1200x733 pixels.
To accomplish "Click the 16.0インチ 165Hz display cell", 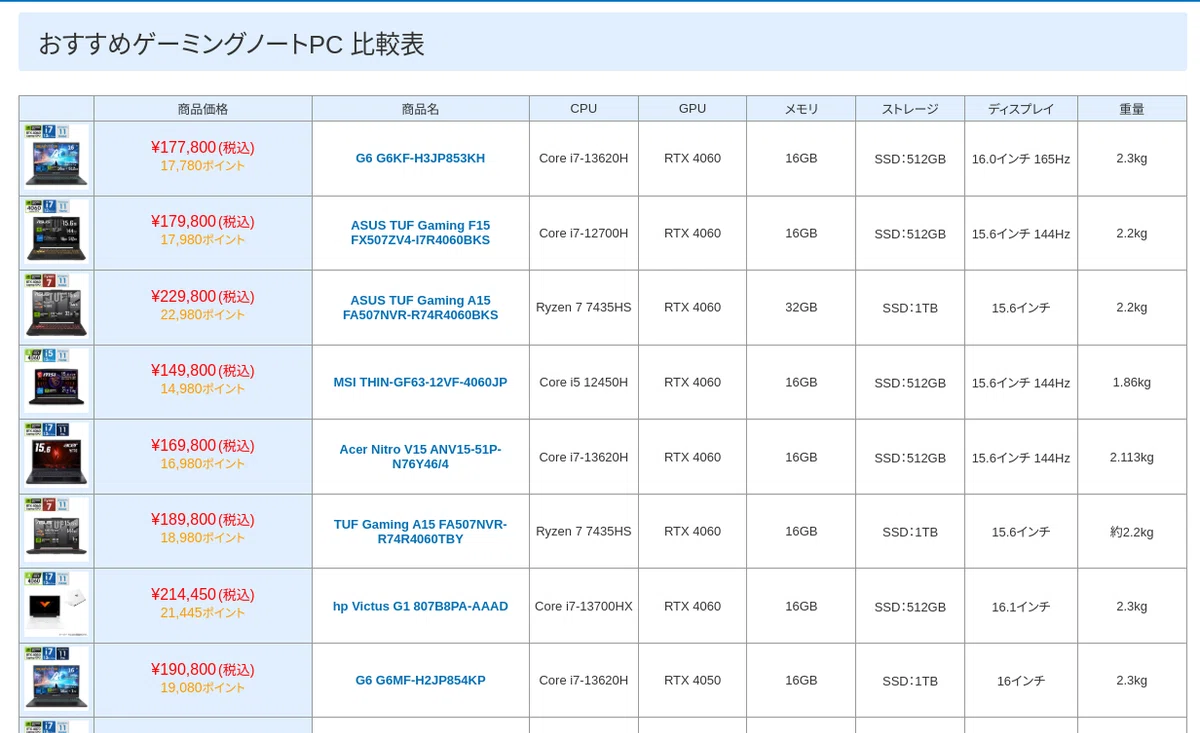I will [1021, 159].
